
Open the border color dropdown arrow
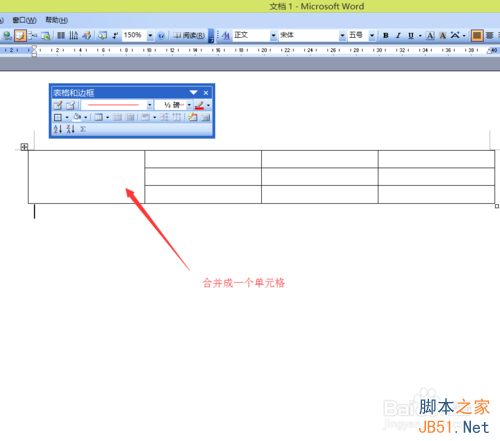point(208,105)
